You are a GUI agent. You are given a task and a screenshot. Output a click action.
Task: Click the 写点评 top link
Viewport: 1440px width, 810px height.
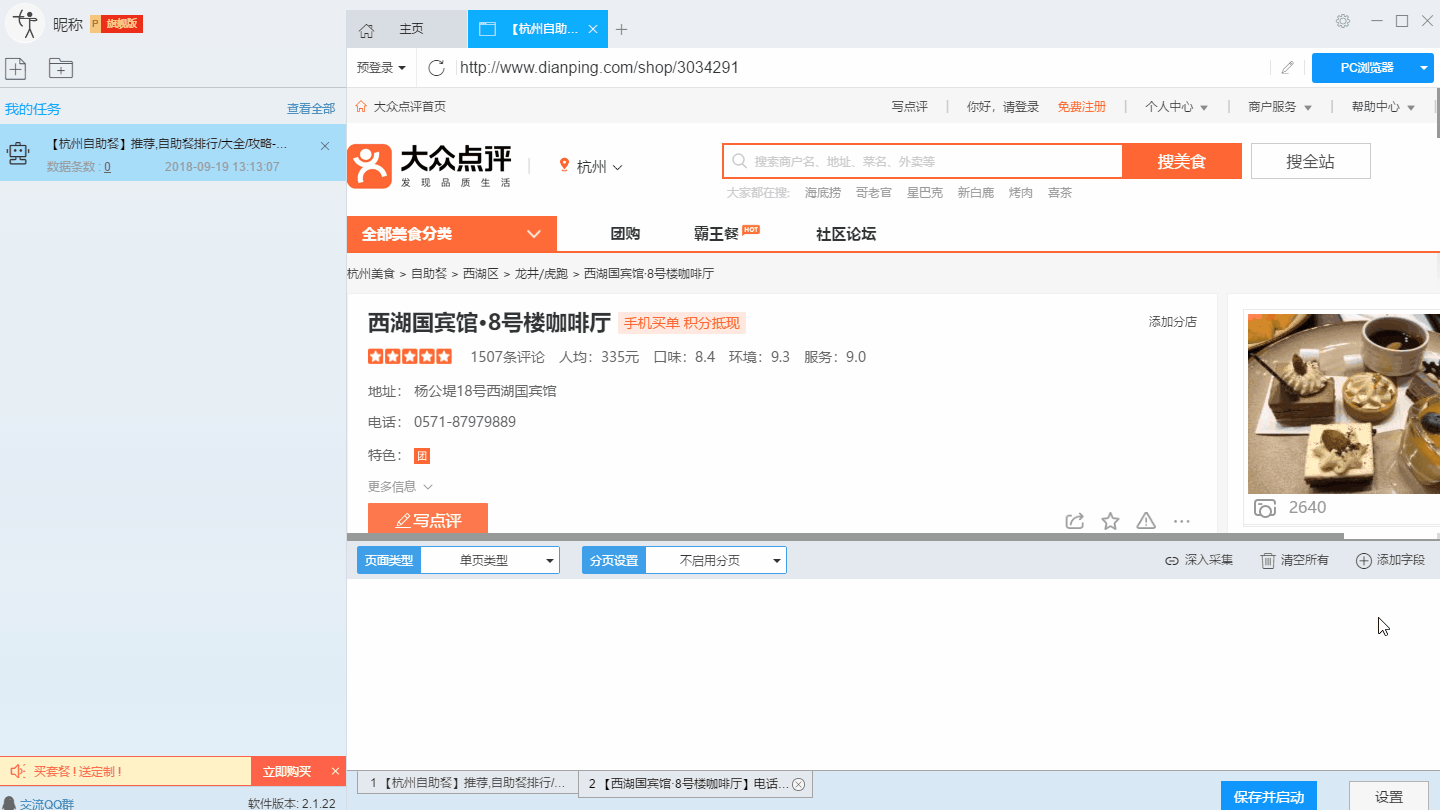[910, 107]
